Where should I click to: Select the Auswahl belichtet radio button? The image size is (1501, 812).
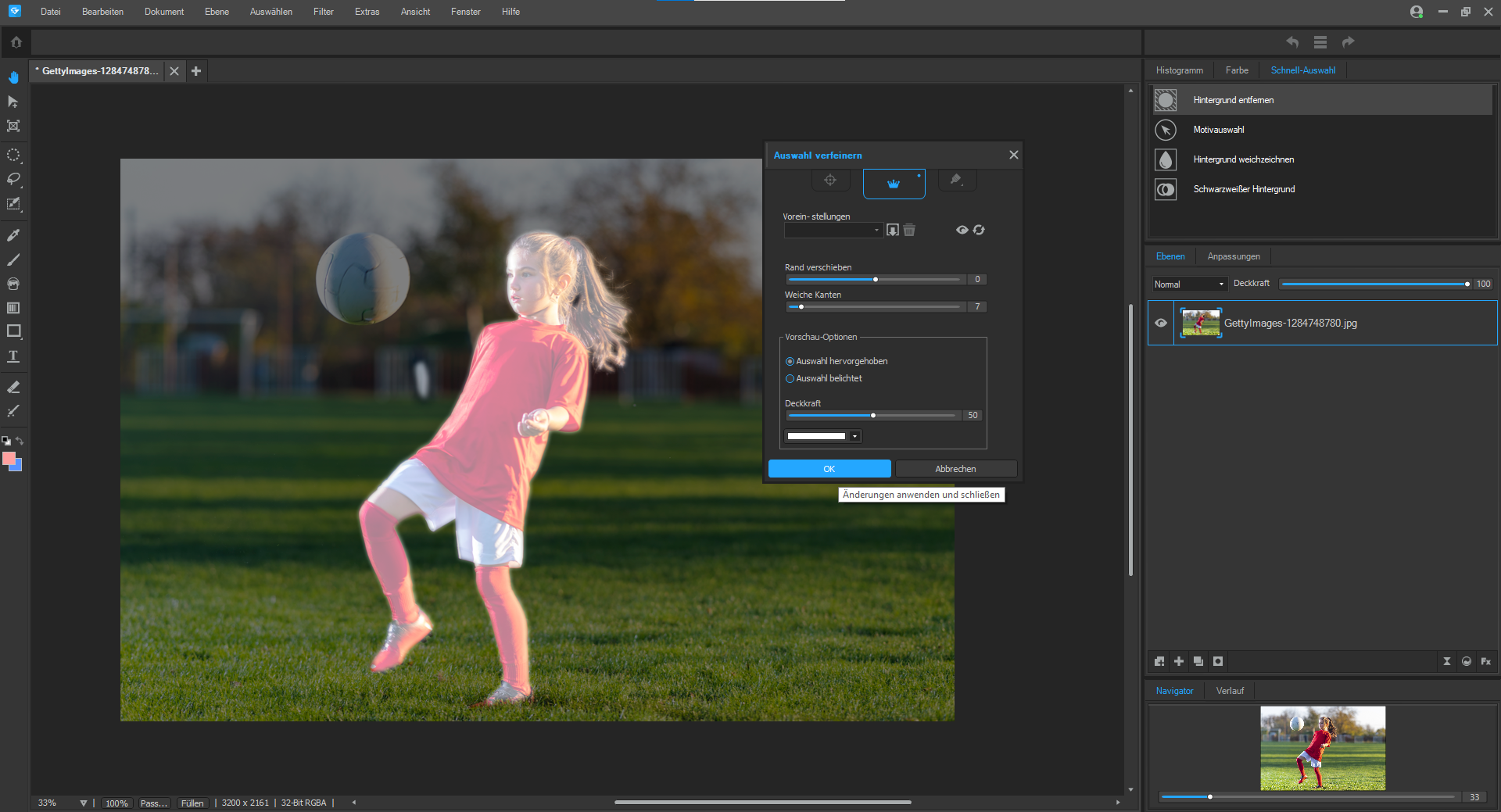click(x=790, y=378)
